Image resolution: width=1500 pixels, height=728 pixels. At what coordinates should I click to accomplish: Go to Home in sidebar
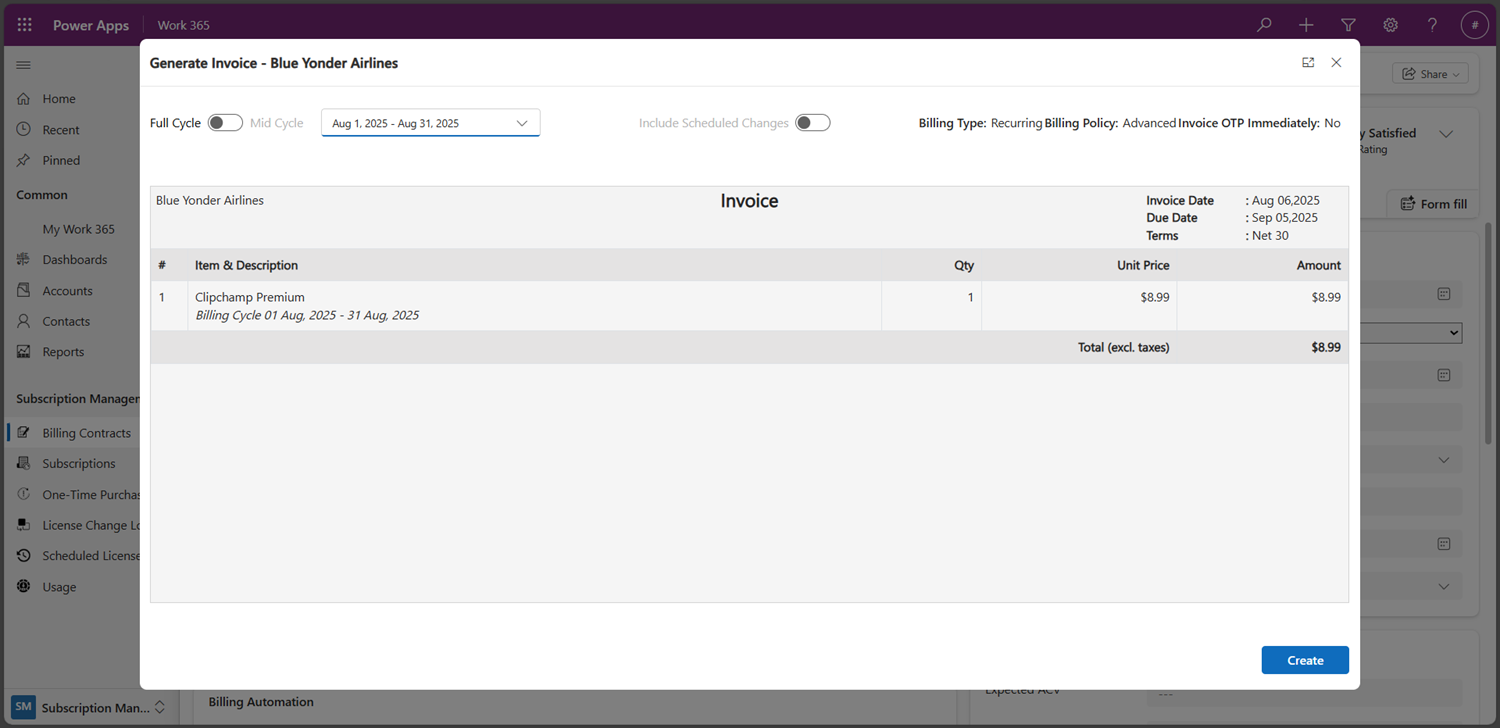(59, 99)
